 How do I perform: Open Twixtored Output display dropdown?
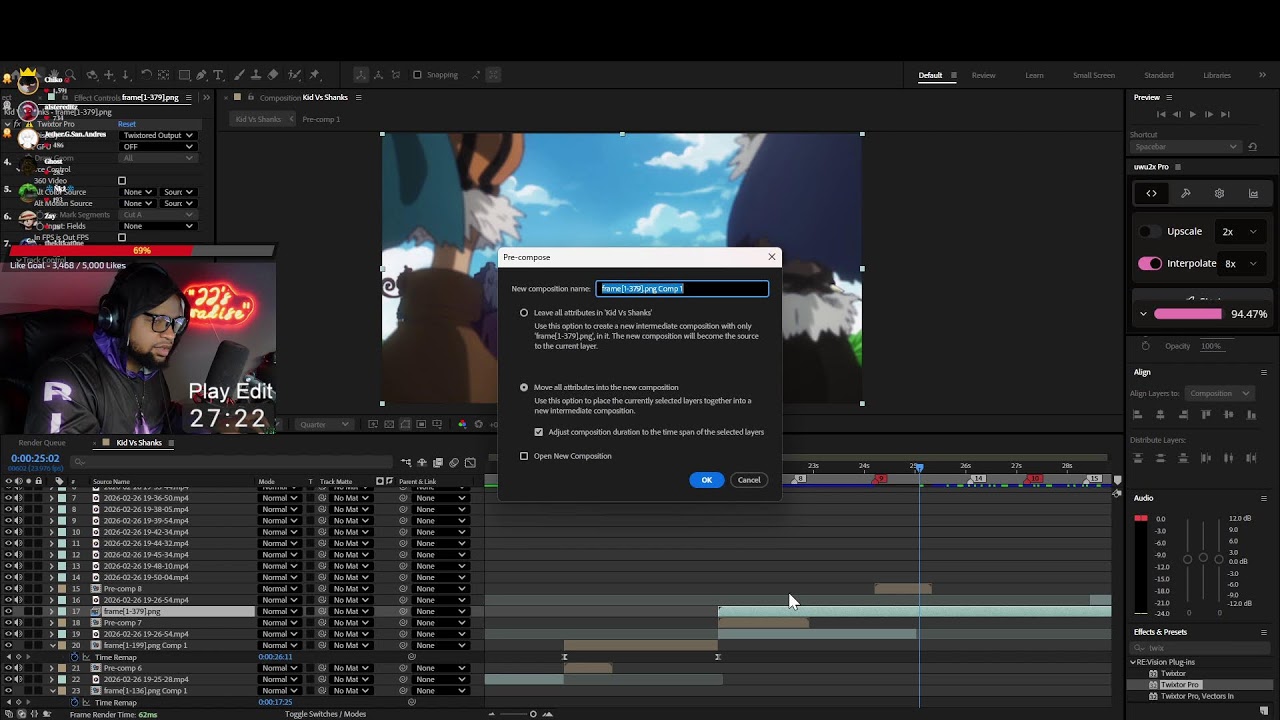[158, 135]
